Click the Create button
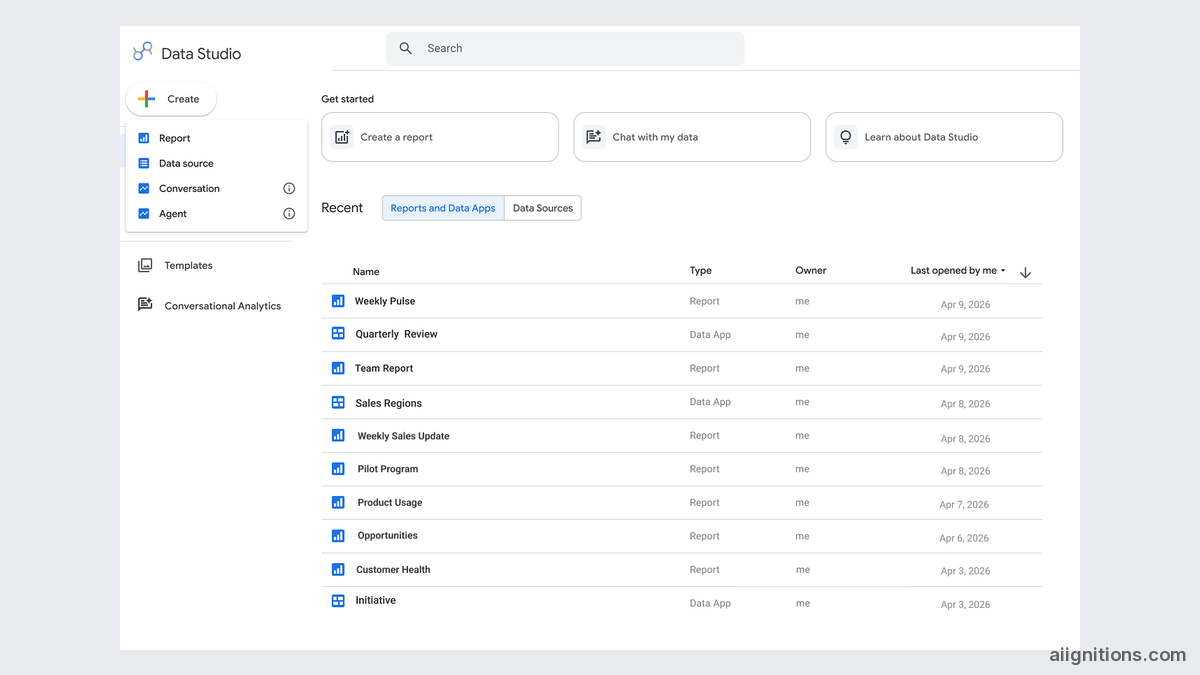 tap(171, 99)
